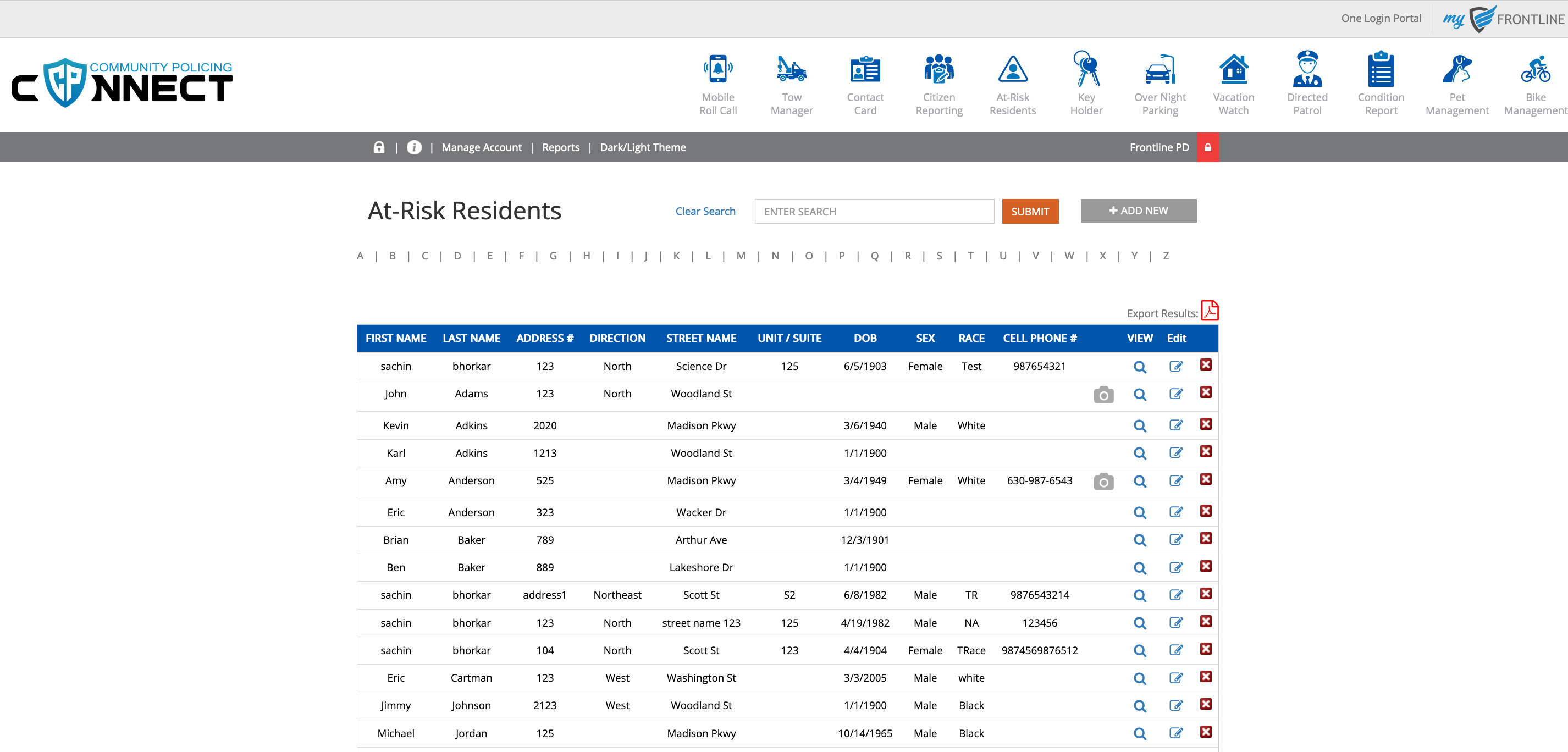1568x752 pixels.
Task: Sort by LAST NAME column header
Action: coord(471,338)
